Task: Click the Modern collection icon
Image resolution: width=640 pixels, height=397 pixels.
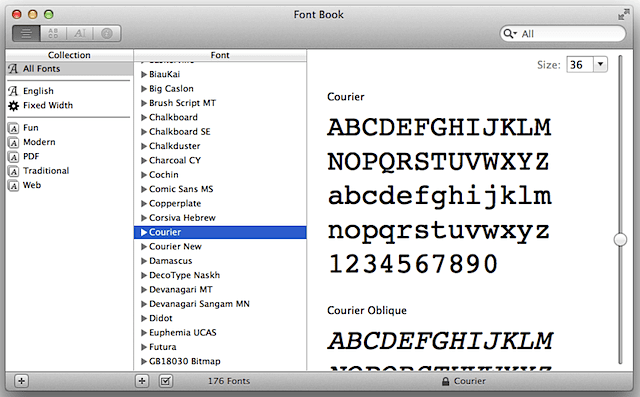Action: 13,142
